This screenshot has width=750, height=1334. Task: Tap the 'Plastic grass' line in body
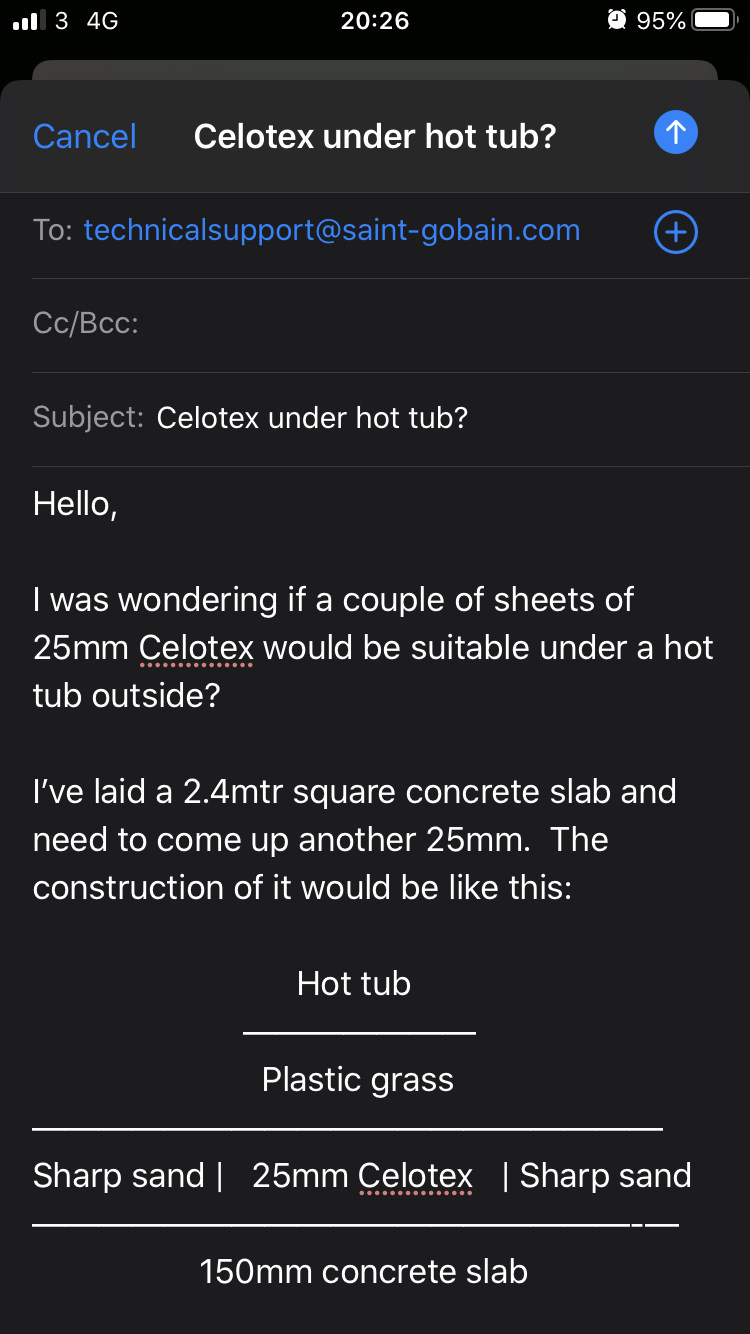[357, 1080]
